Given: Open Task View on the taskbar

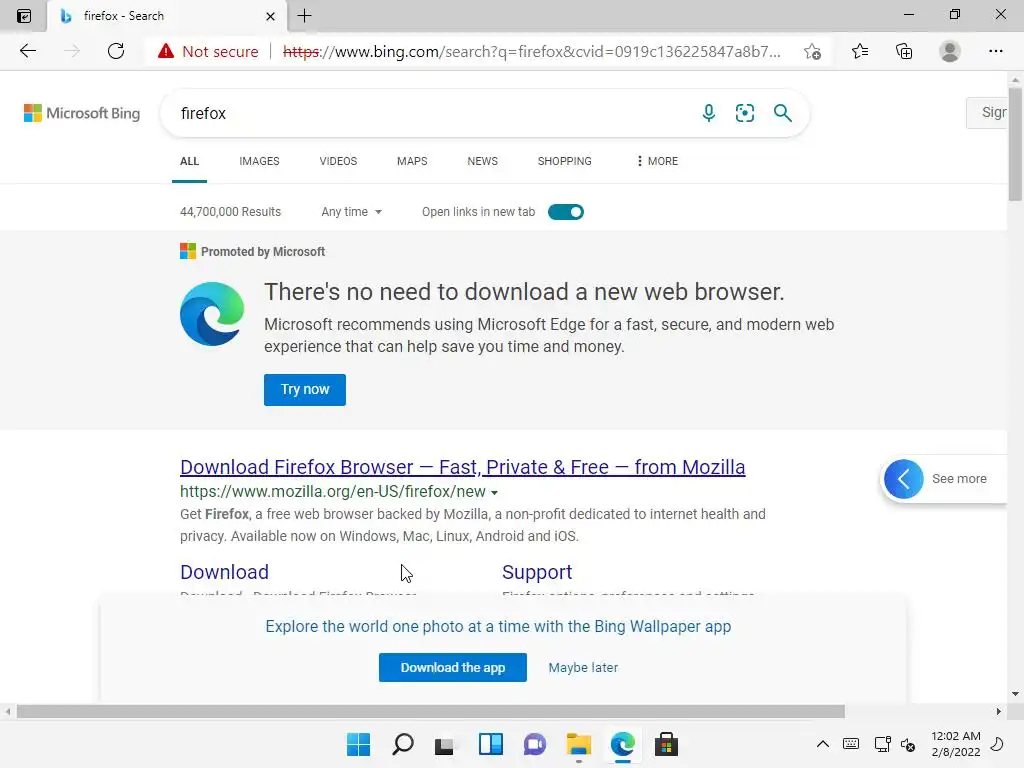Looking at the screenshot, I should tap(445, 744).
